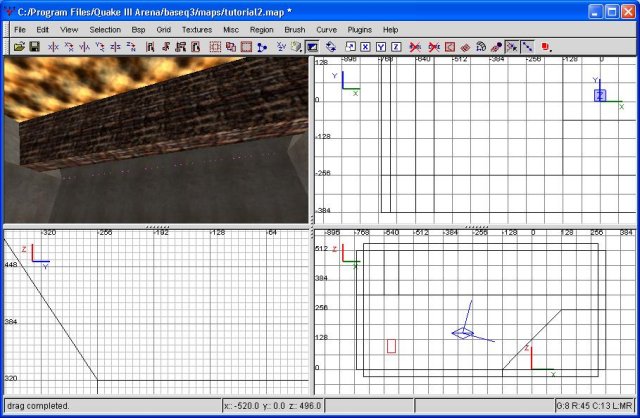The height and width of the screenshot is (418, 640).
Task: Activate Patch Bend mode
Action: (481, 47)
